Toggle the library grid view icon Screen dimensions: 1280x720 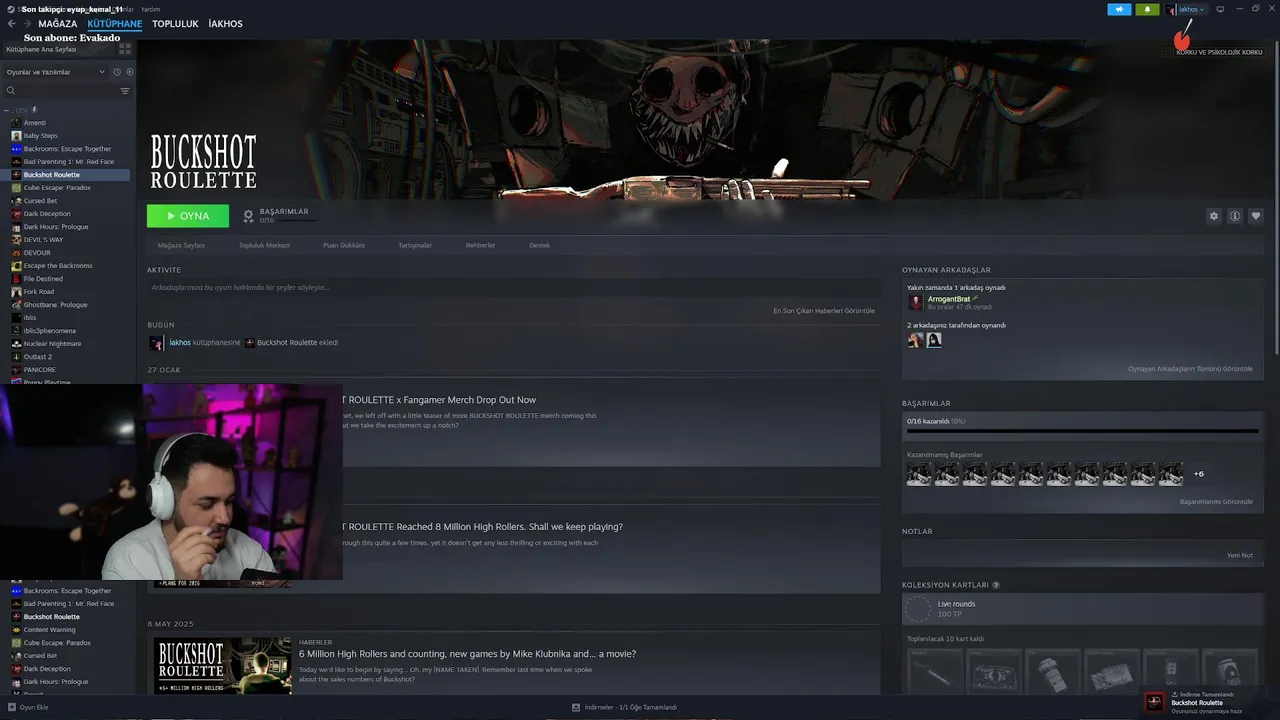[x=125, y=48]
